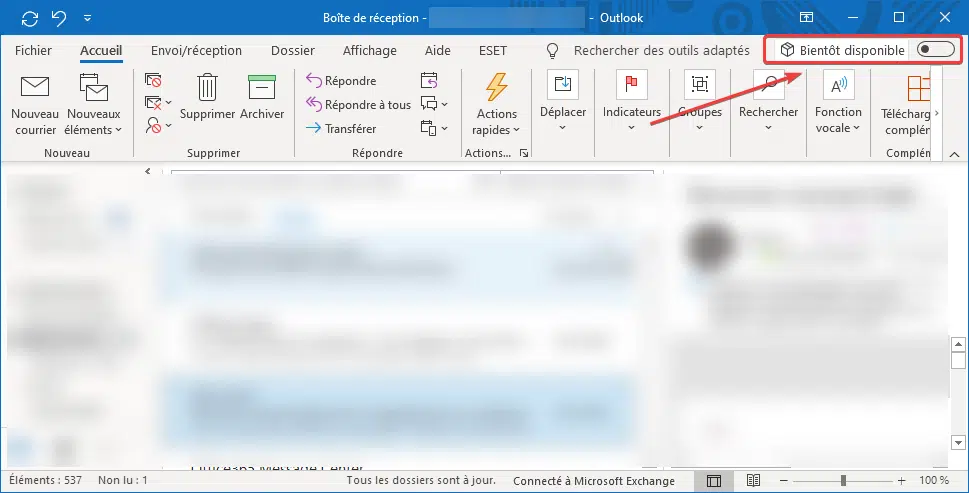This screenshot has height=493, width=969.
Task: Click the Archiver box icon
Action: (261, 97)
